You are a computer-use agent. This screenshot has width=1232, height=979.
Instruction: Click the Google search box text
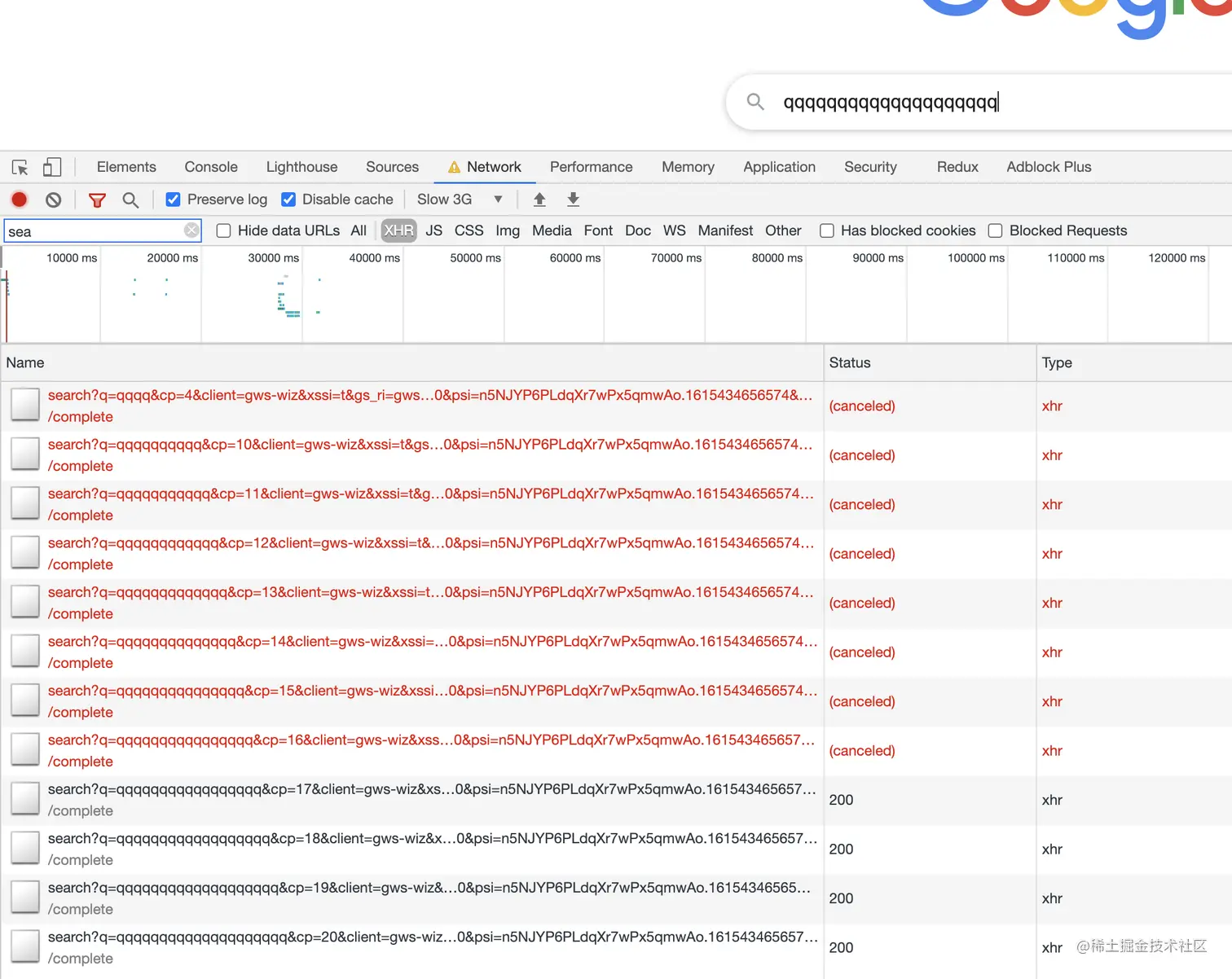coord(891,103)
